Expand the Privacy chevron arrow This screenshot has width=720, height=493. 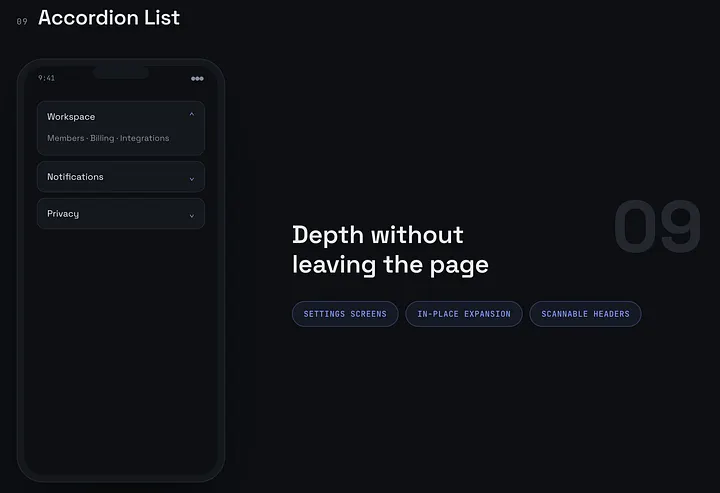pyautogui.click(x=192, y=216)
